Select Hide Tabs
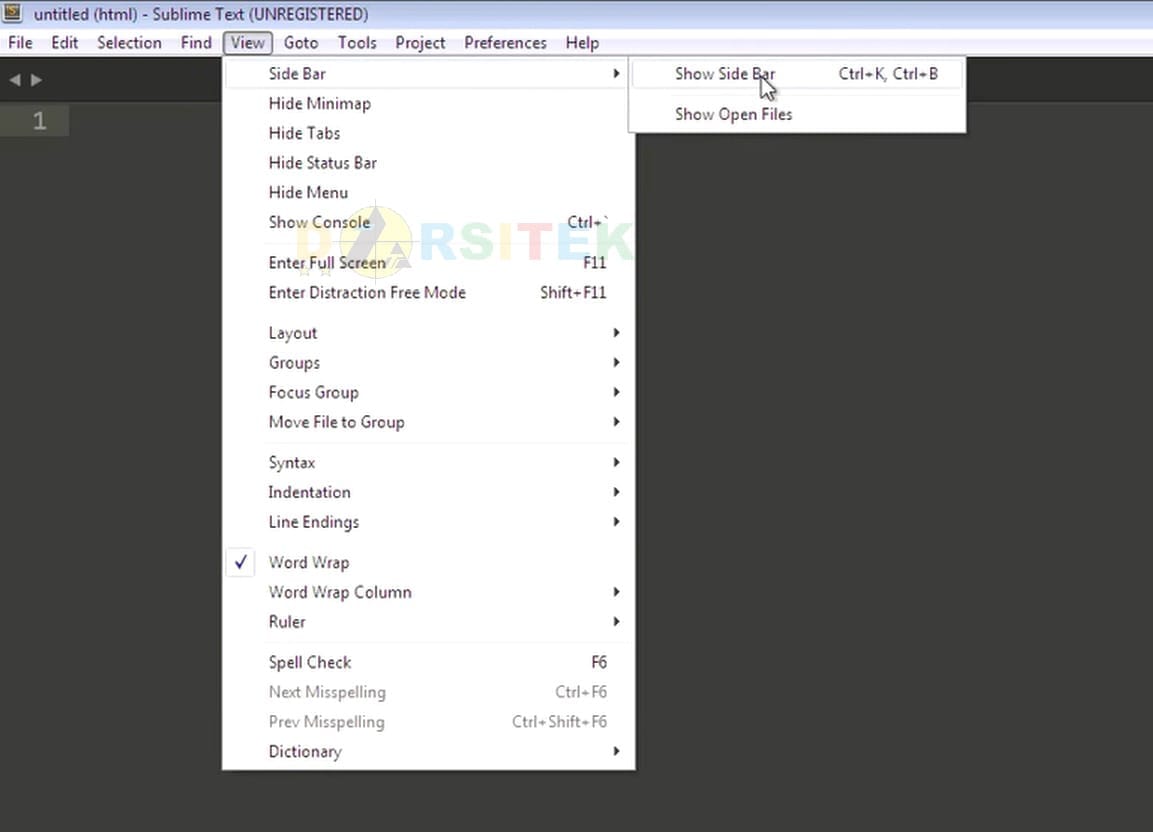This screenshot has height=832, width=1153. point(429,133)
